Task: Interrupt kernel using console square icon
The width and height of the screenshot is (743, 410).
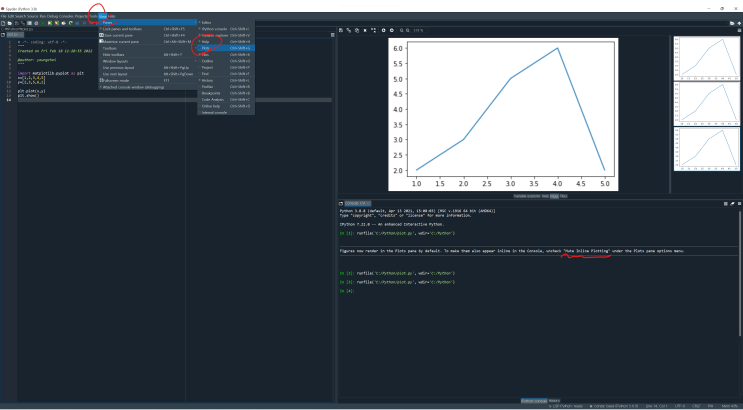Action: click(x=725, y=203)
